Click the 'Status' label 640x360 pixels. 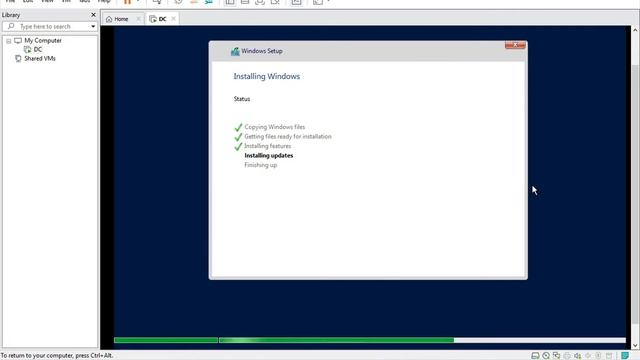pyautogui.click(x=242, y=99)
